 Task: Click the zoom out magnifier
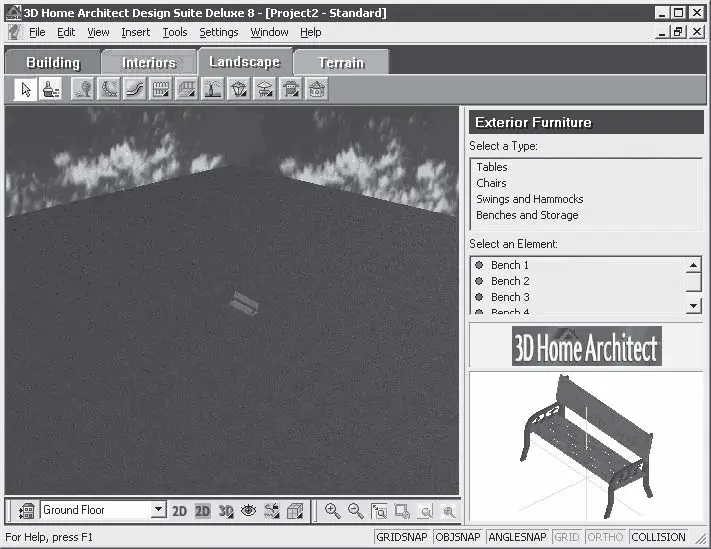tap(355, 511)
